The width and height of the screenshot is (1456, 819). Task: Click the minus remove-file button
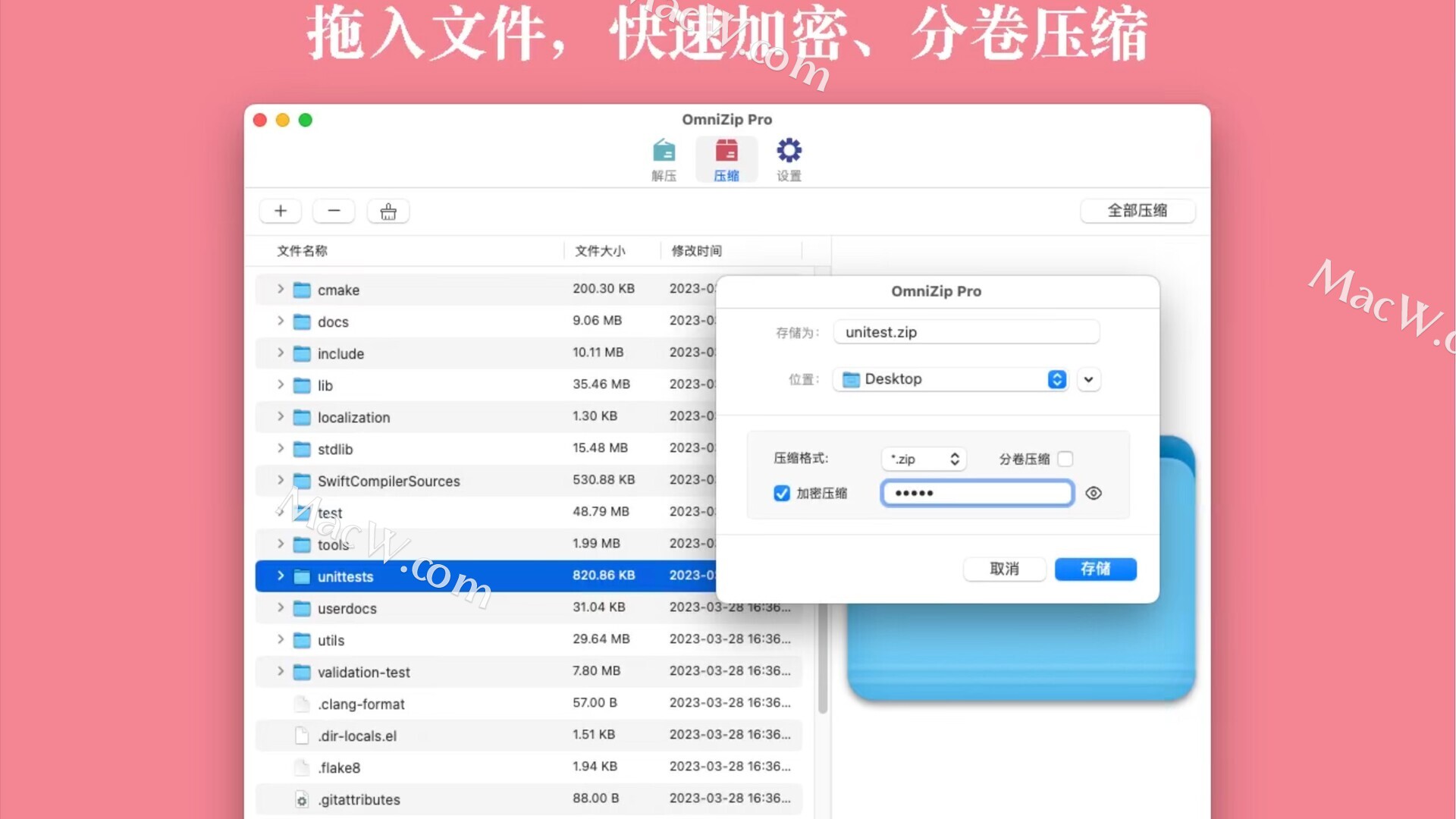334,211
